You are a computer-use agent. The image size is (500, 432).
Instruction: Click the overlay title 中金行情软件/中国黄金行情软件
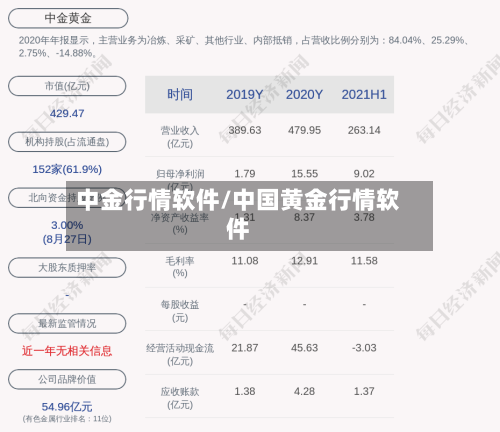238,214
